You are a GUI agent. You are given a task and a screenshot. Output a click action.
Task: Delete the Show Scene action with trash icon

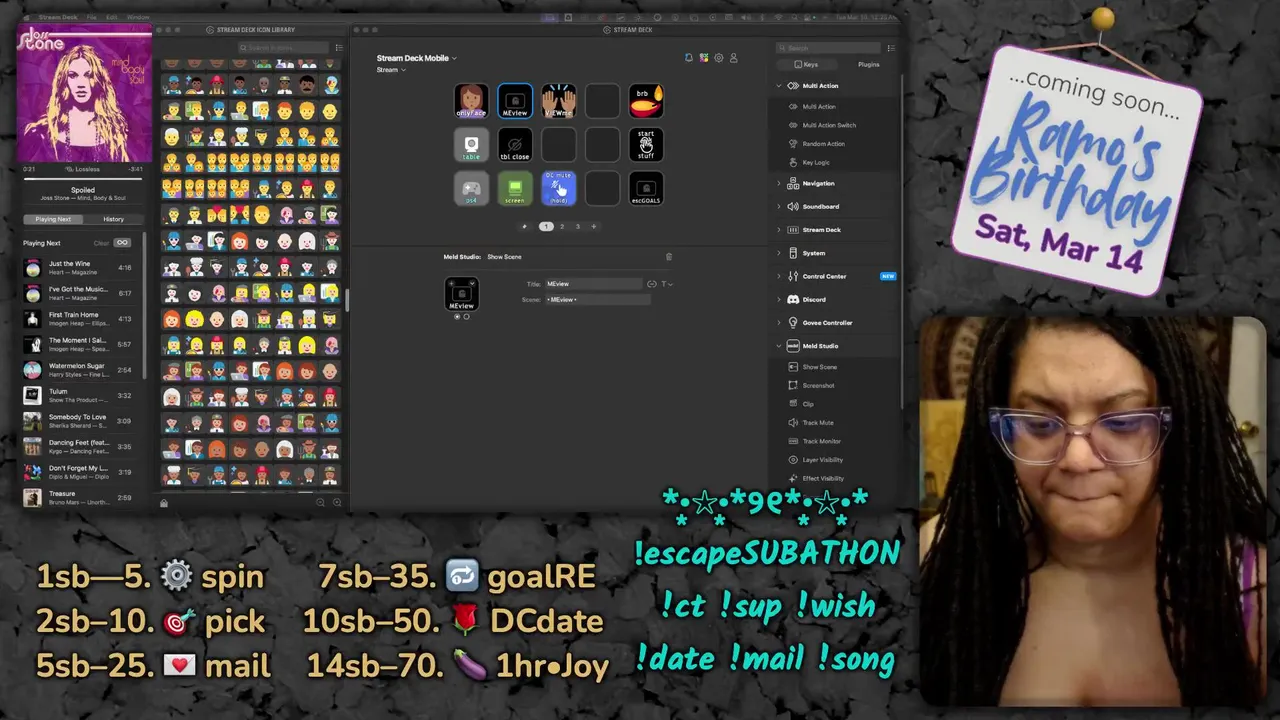coord(669,257)
